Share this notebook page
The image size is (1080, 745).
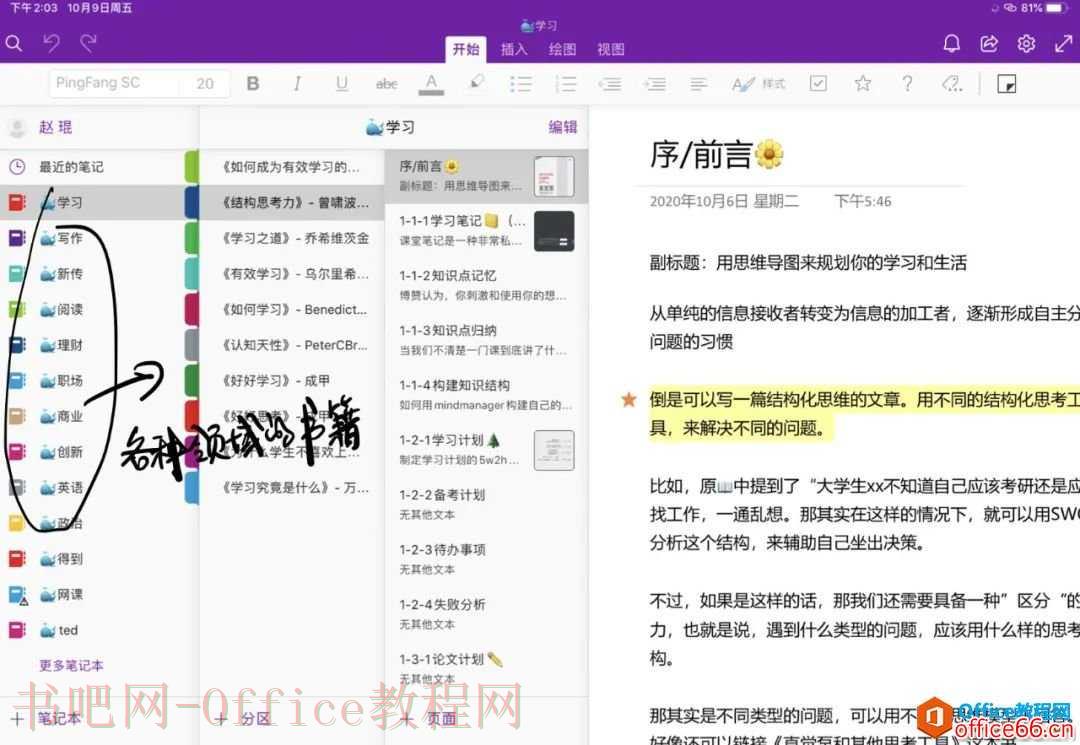(x=989, y=44)
